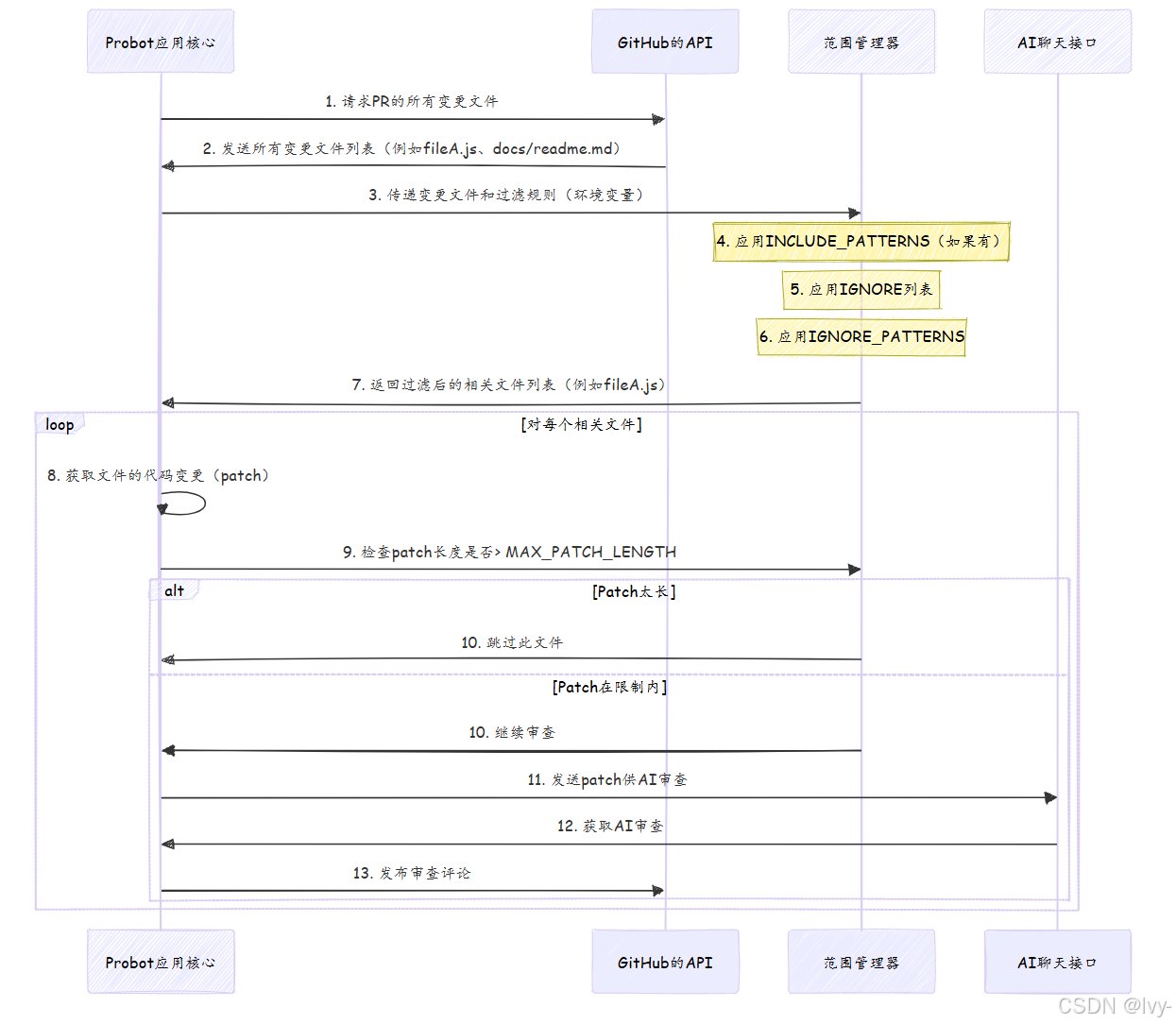
Task: Click message text 10. 继续审查
Action: pyautogui.click(x=512, y=732)
